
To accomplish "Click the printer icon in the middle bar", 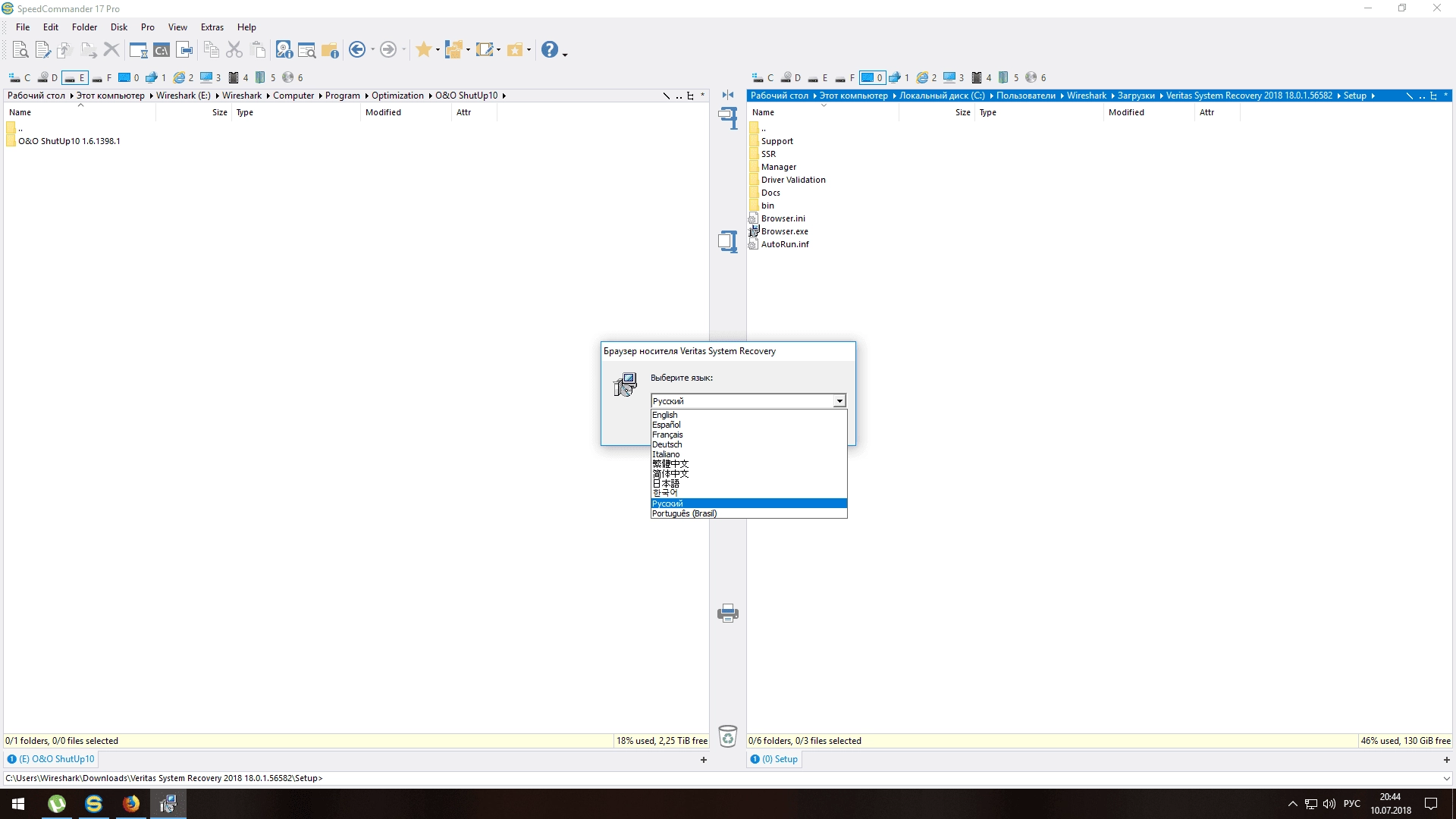I will click(728, 613).
